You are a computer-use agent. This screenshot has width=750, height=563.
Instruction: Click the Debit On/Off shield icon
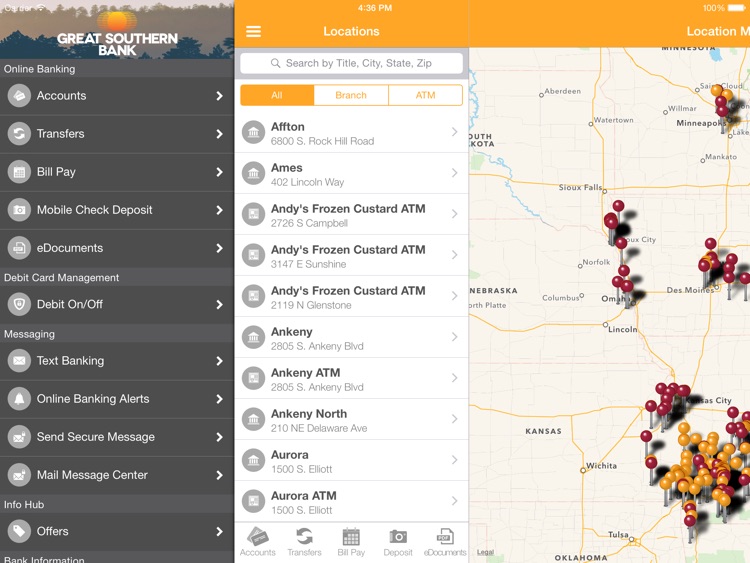[x=19, y=304]
